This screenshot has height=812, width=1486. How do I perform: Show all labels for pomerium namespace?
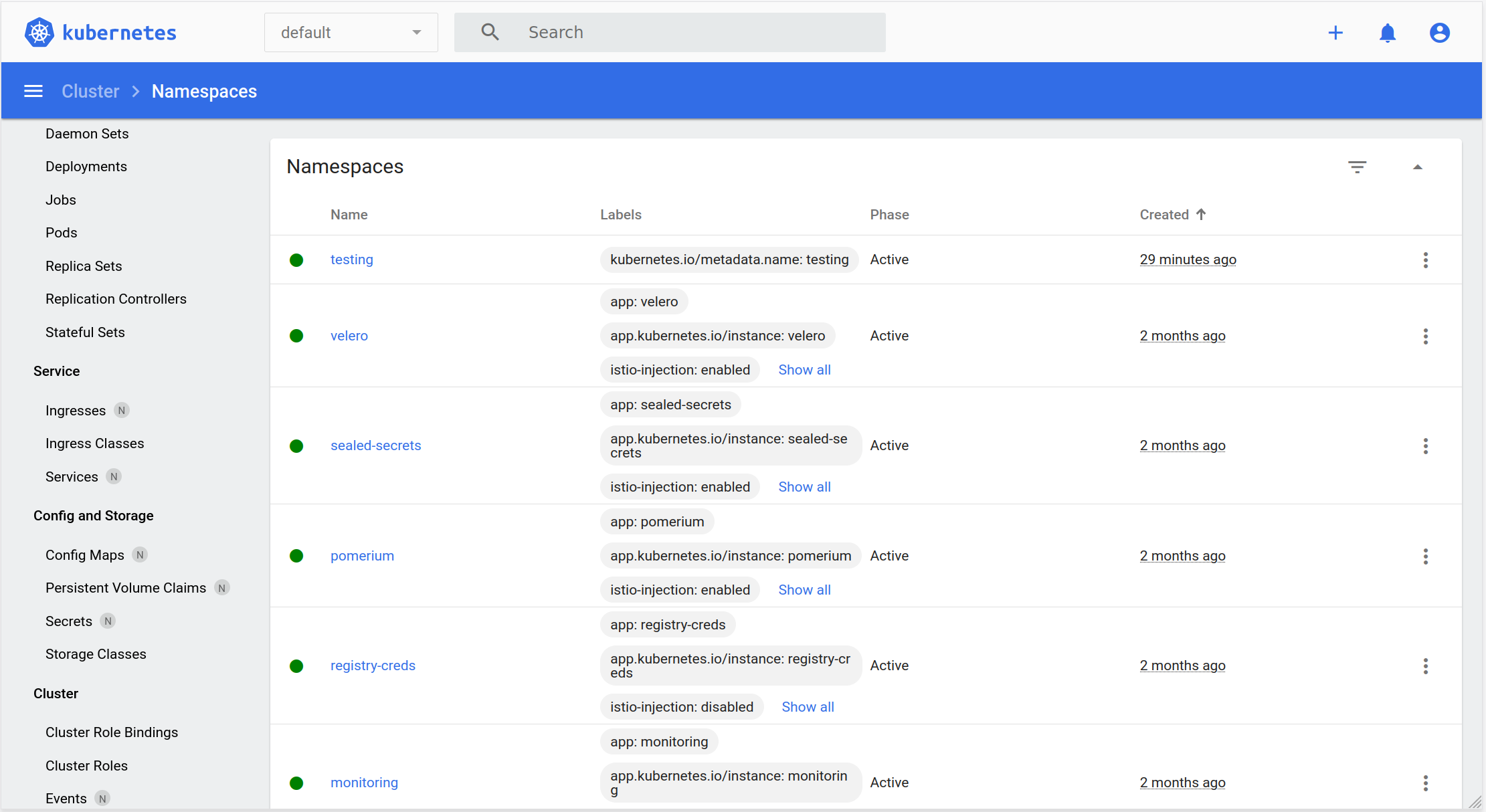[x=803, y=589]
